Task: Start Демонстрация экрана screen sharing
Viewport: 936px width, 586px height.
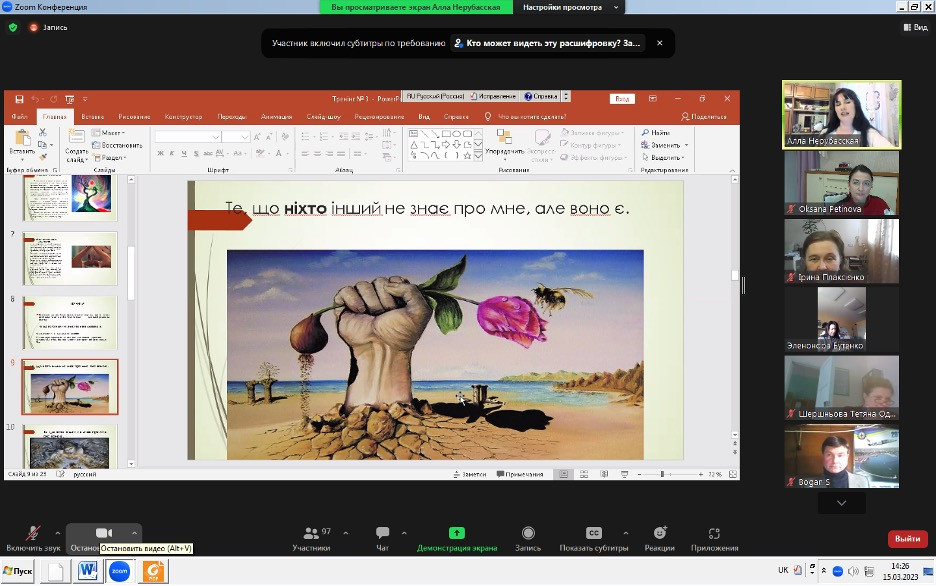Action: tap(457, 539)
